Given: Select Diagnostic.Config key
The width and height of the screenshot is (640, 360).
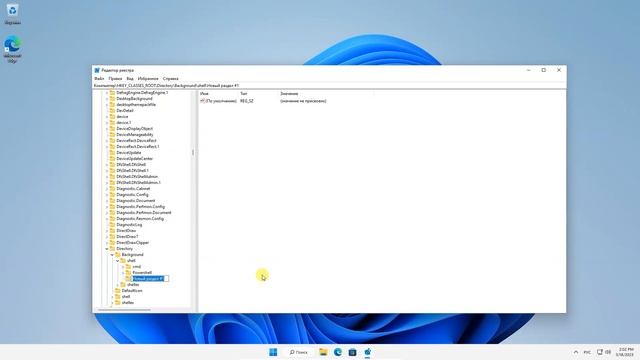Looking at the screenshot, I should (x=132, y=195).
